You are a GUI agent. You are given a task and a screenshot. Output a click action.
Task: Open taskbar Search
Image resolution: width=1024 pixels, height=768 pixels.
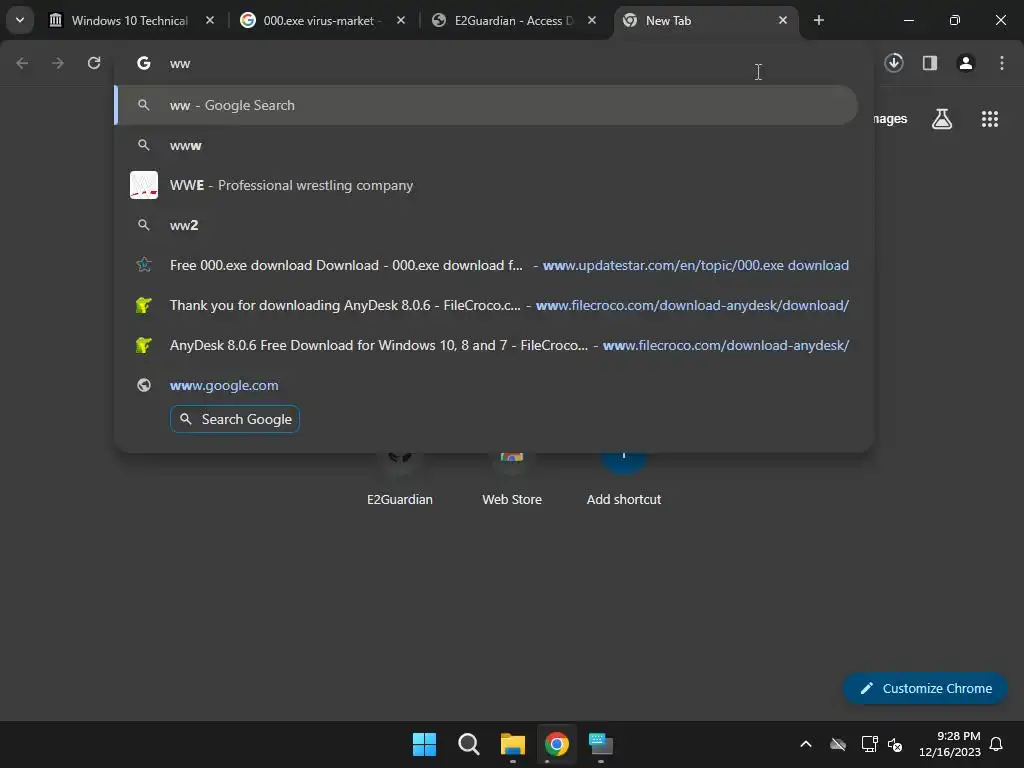(x=469, y=744)
